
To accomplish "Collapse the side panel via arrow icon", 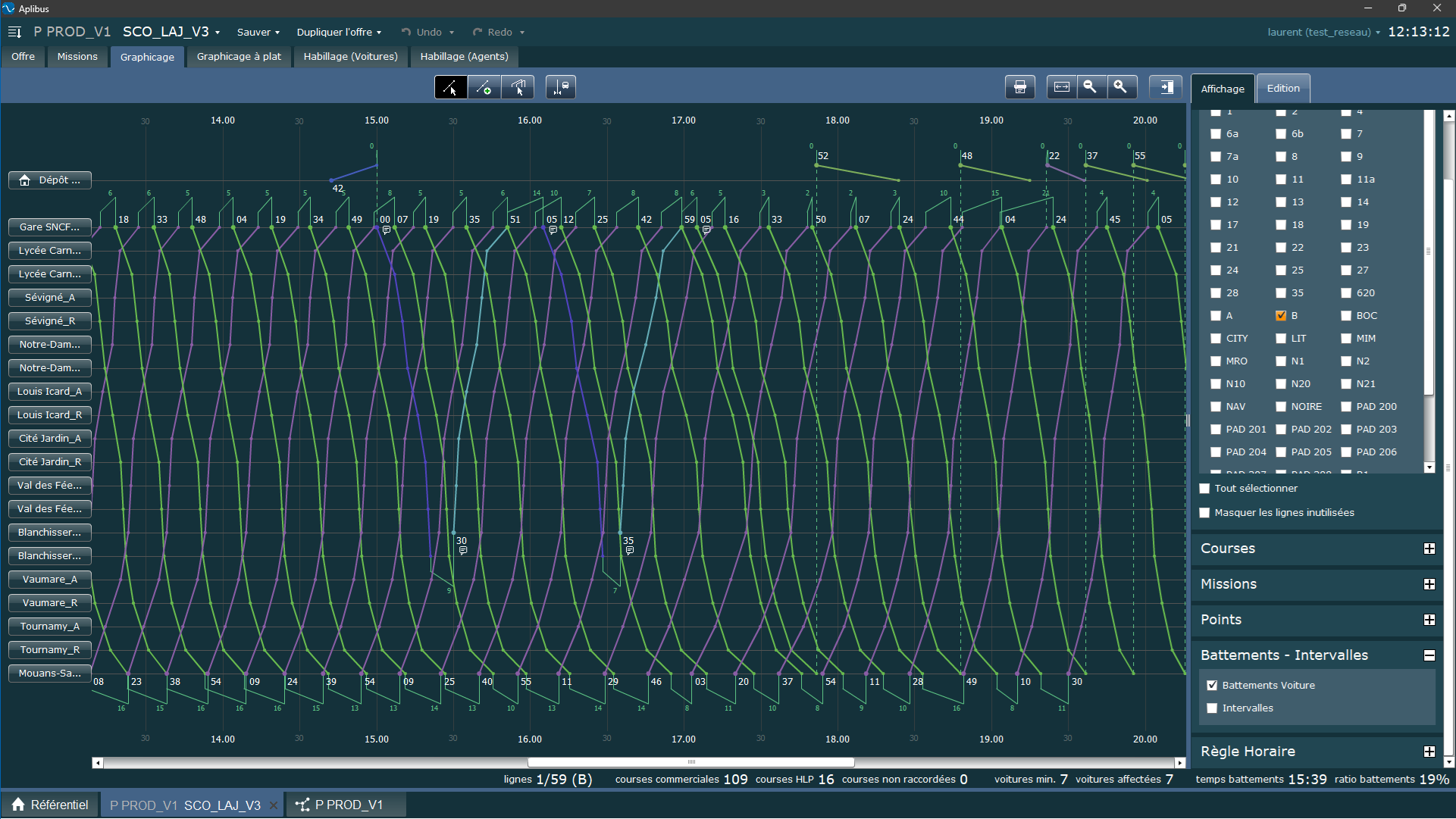I will [x=1166, y=88].
